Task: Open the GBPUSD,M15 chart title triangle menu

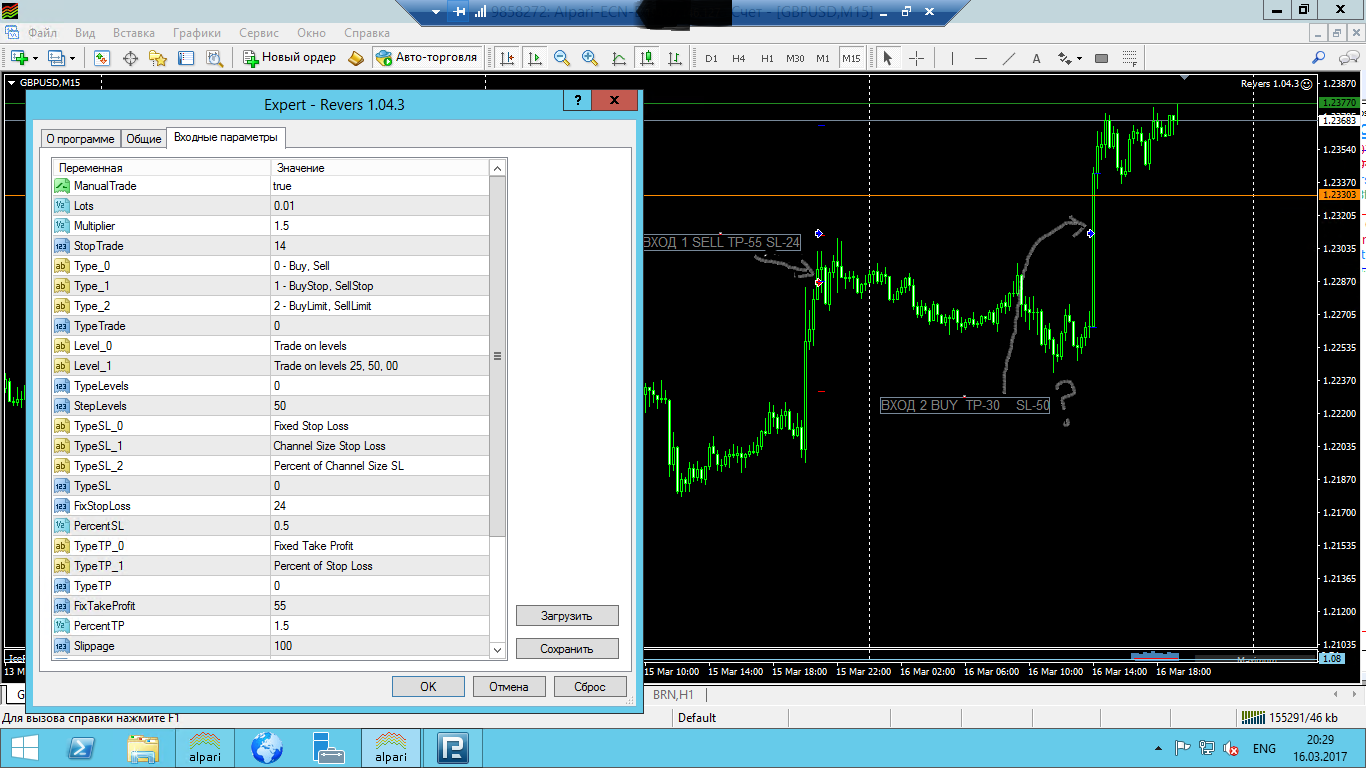Action: pyautogui.click(x=12, y=83)
